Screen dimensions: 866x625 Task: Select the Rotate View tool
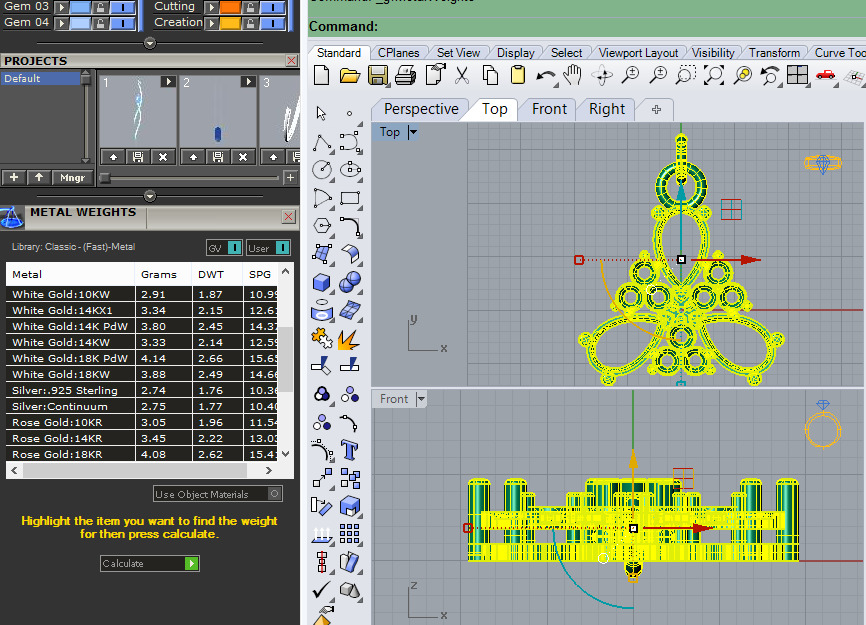602,76
